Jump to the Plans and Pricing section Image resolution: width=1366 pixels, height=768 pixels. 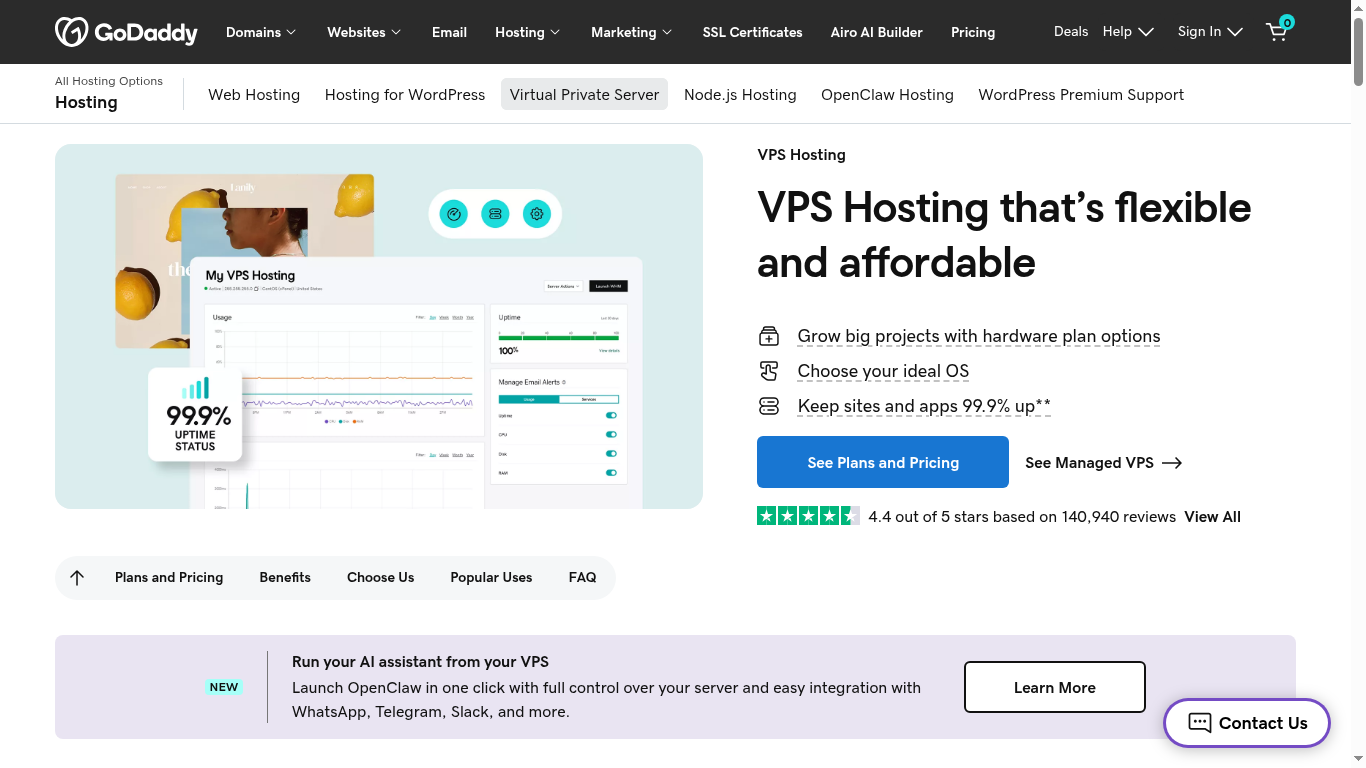[169, 577]
